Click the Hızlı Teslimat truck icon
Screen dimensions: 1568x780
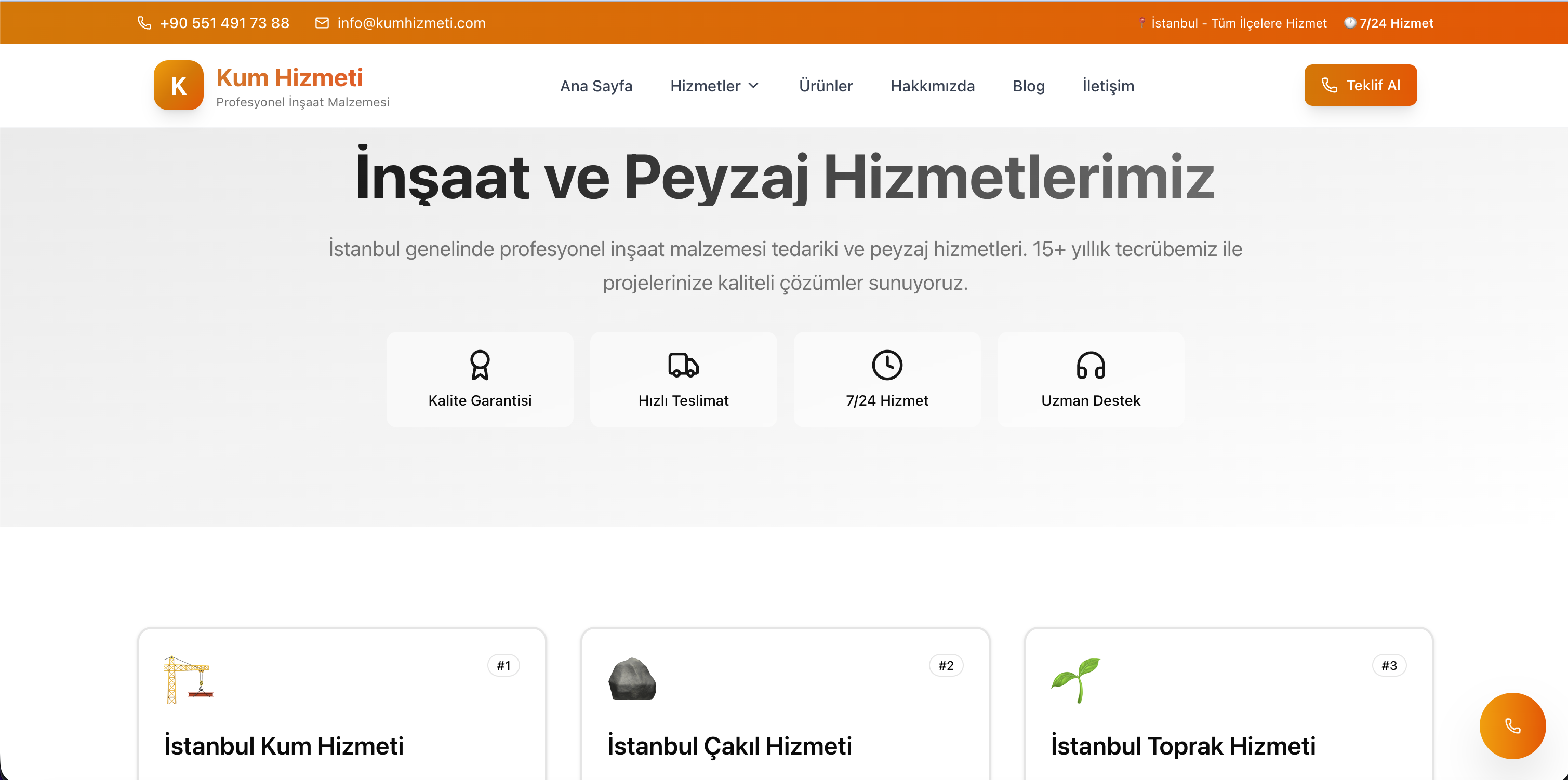coord(683,365)
